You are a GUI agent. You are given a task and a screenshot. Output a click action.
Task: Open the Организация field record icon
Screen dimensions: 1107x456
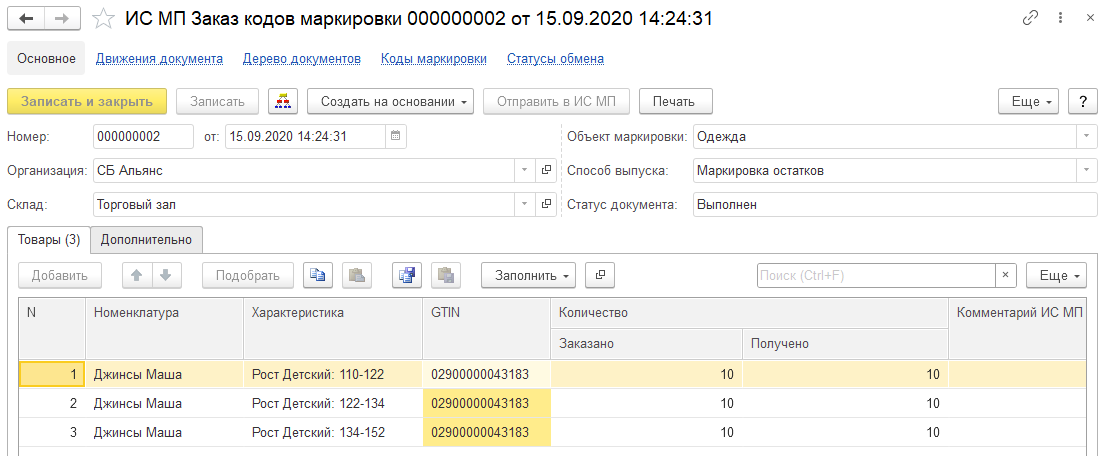click(x=546, y=171)
